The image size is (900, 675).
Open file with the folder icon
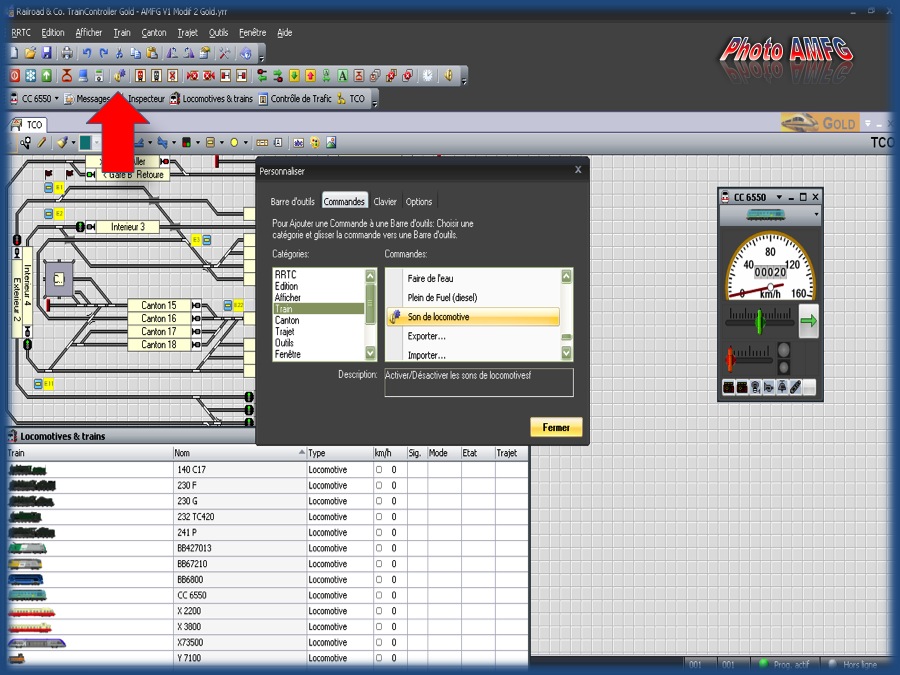point(30,53)
